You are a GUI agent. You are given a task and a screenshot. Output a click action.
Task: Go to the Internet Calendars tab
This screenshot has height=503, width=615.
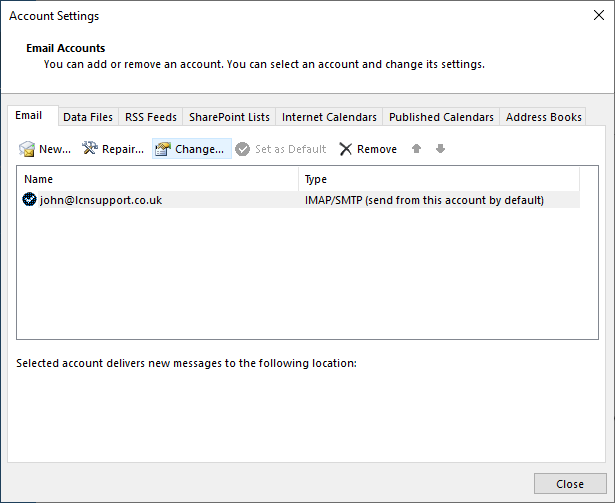tap(329, 117)
